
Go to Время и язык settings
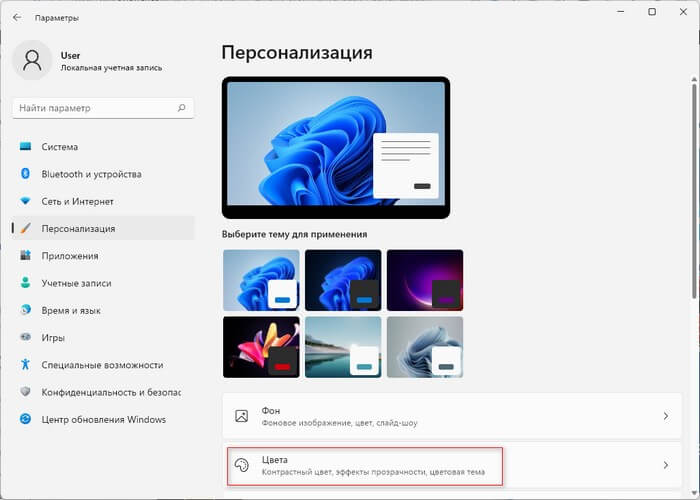(x=103, y=310)
